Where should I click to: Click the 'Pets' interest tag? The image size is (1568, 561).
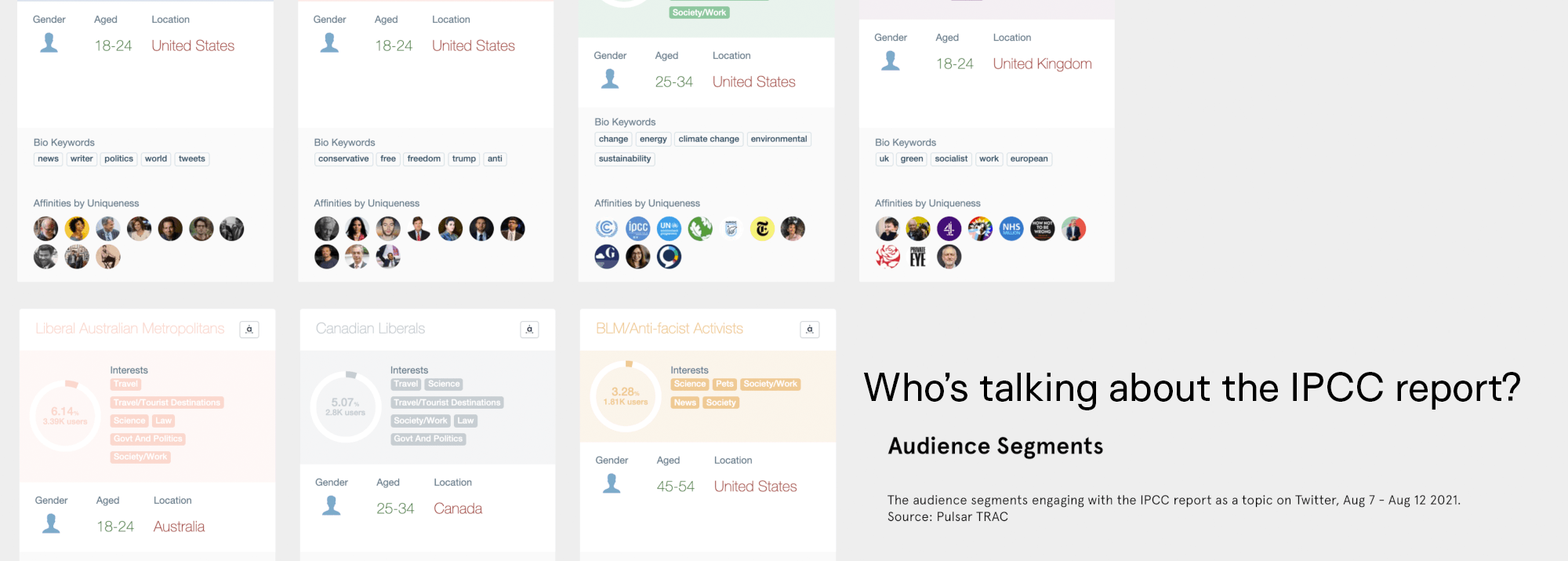pos(724,384)
